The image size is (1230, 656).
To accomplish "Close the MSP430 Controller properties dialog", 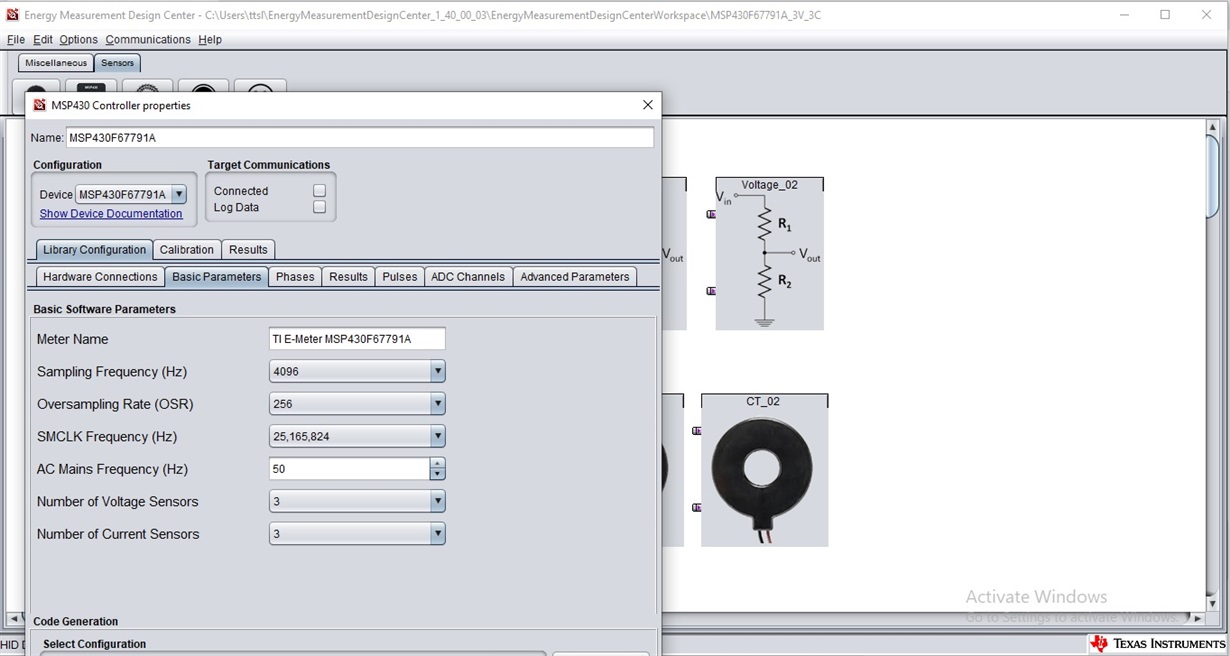I will 647,105.
